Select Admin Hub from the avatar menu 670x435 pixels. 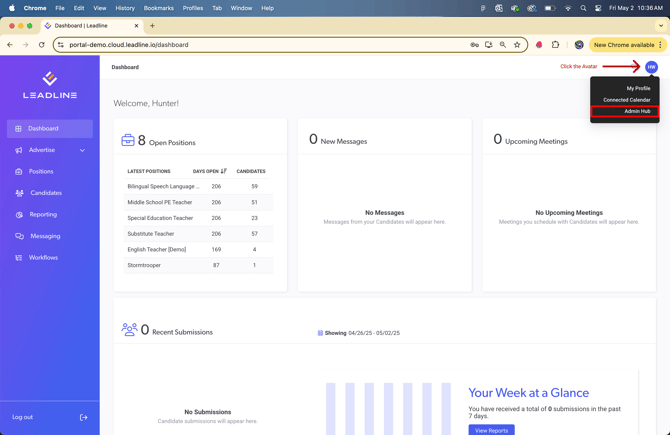[625, 111]
